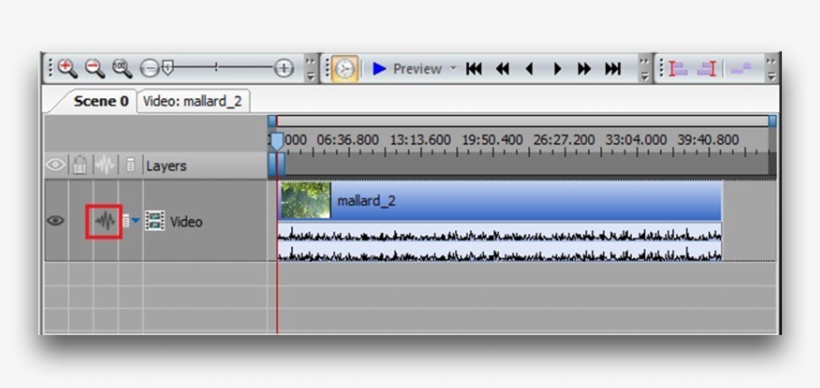
Task: Click the Layers header label
Action: pos(166,166)
